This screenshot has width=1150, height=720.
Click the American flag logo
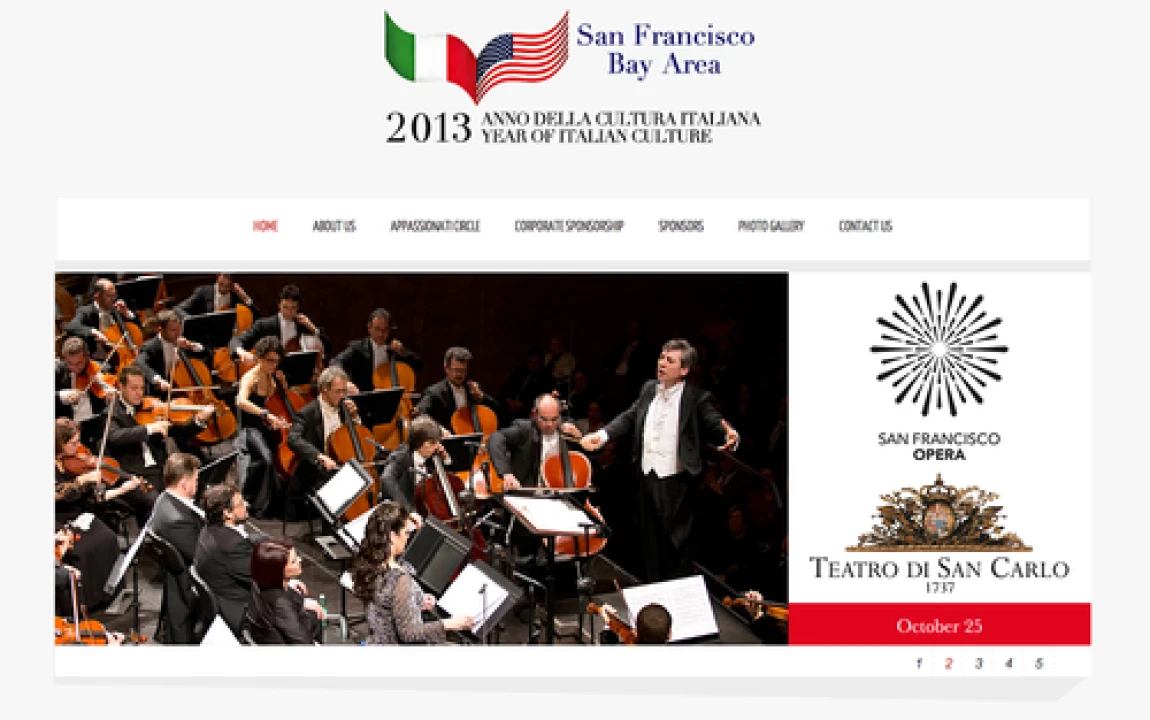522,57
